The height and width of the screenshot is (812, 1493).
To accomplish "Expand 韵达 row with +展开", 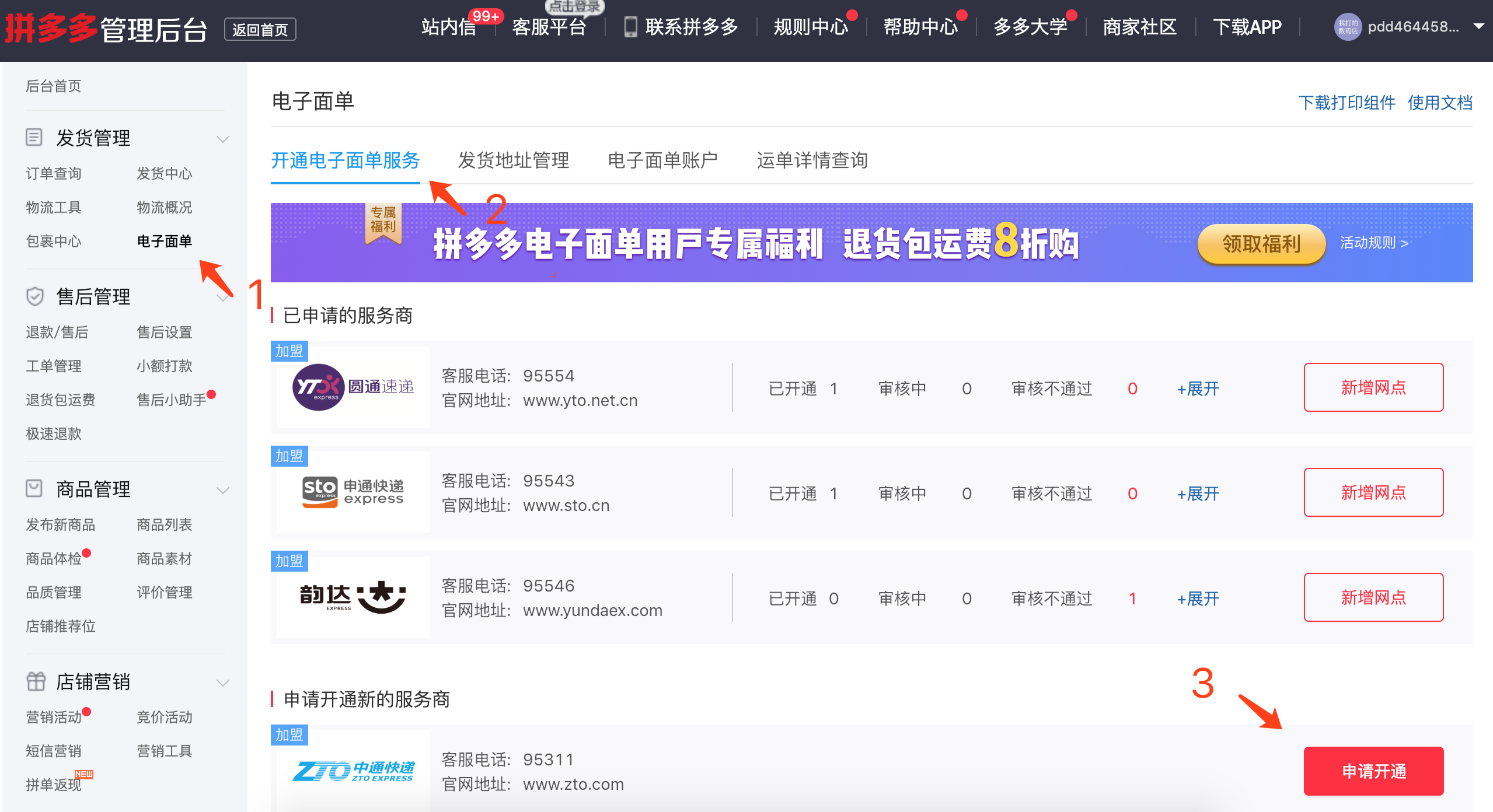I will pyautogui.click(x=1198, y=598).
